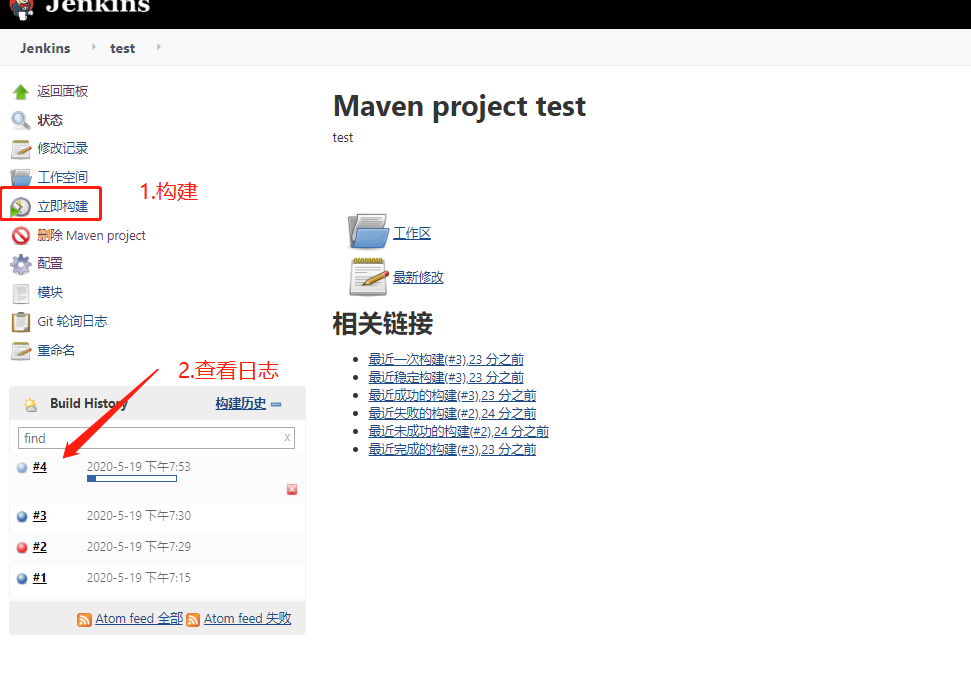Click the red status ball of build #2
971x675 pixels.
pos(22,547)
